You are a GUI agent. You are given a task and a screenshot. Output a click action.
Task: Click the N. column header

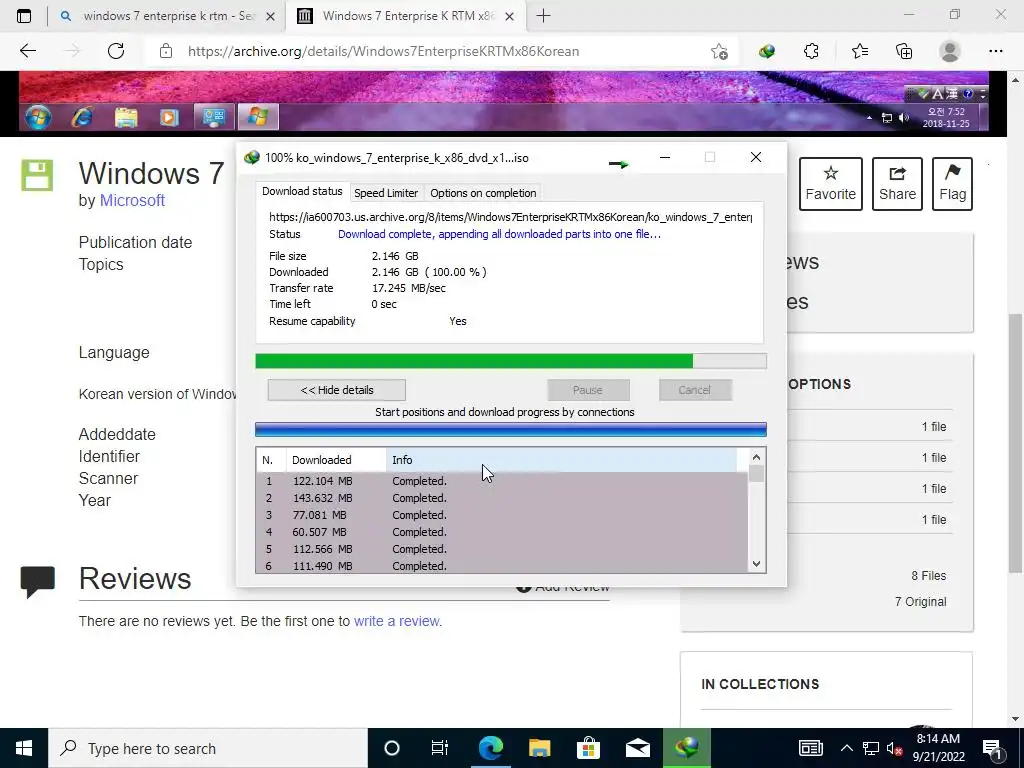270,460
